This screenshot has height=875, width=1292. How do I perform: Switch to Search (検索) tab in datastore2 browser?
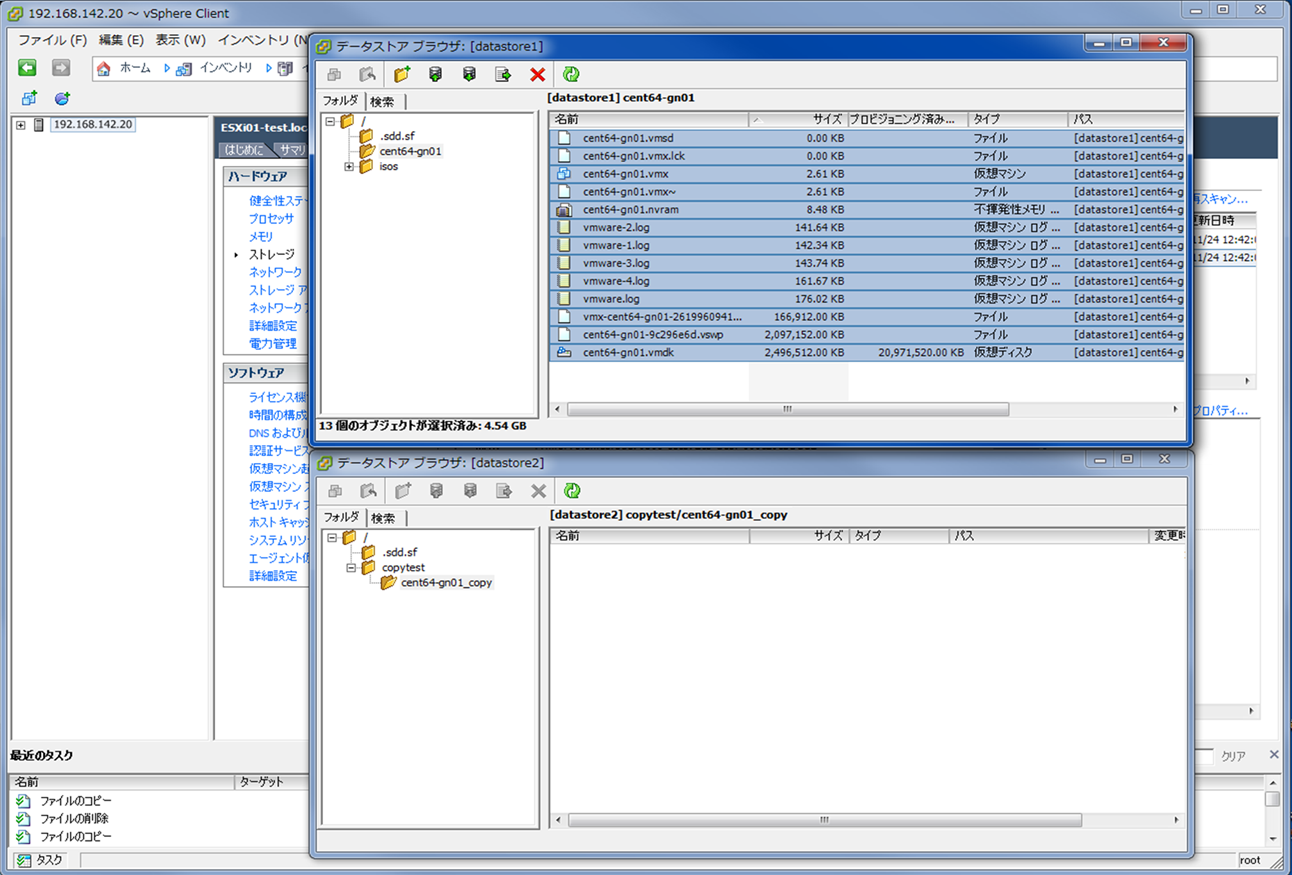pyautogui.click(x=383, y=518)
